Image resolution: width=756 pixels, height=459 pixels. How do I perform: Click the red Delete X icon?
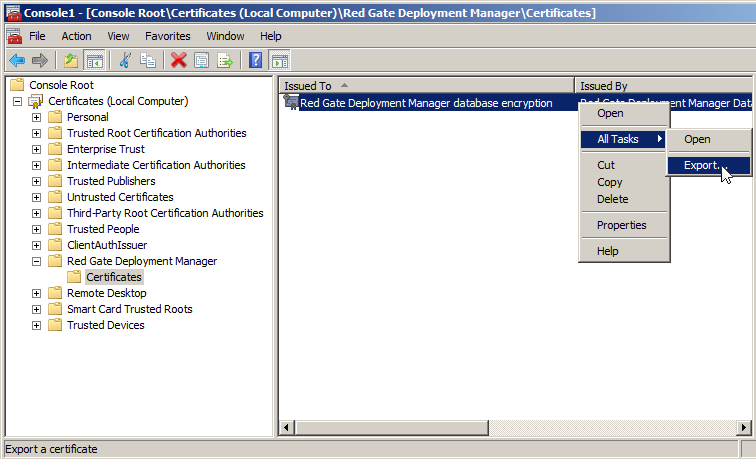click(x=179, y=60)
